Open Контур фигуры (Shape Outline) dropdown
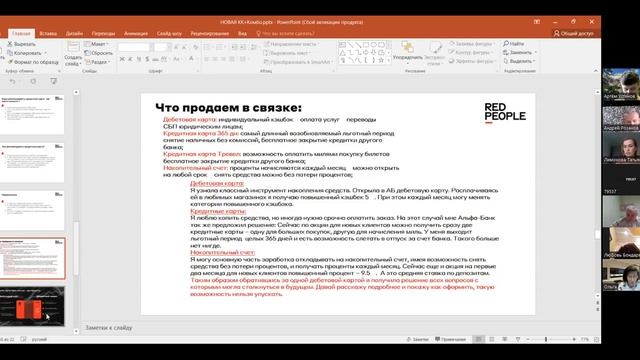Viewport: 640px width, 360px height. coord(470,52)
